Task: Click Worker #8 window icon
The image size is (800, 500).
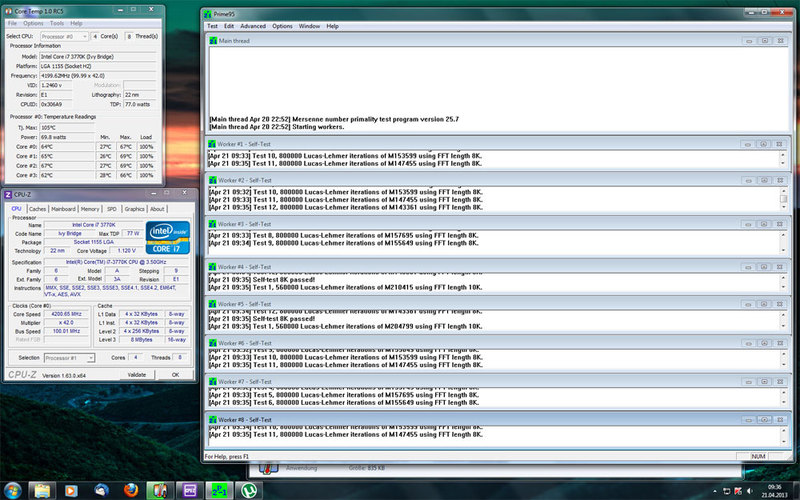Action: 212,419
